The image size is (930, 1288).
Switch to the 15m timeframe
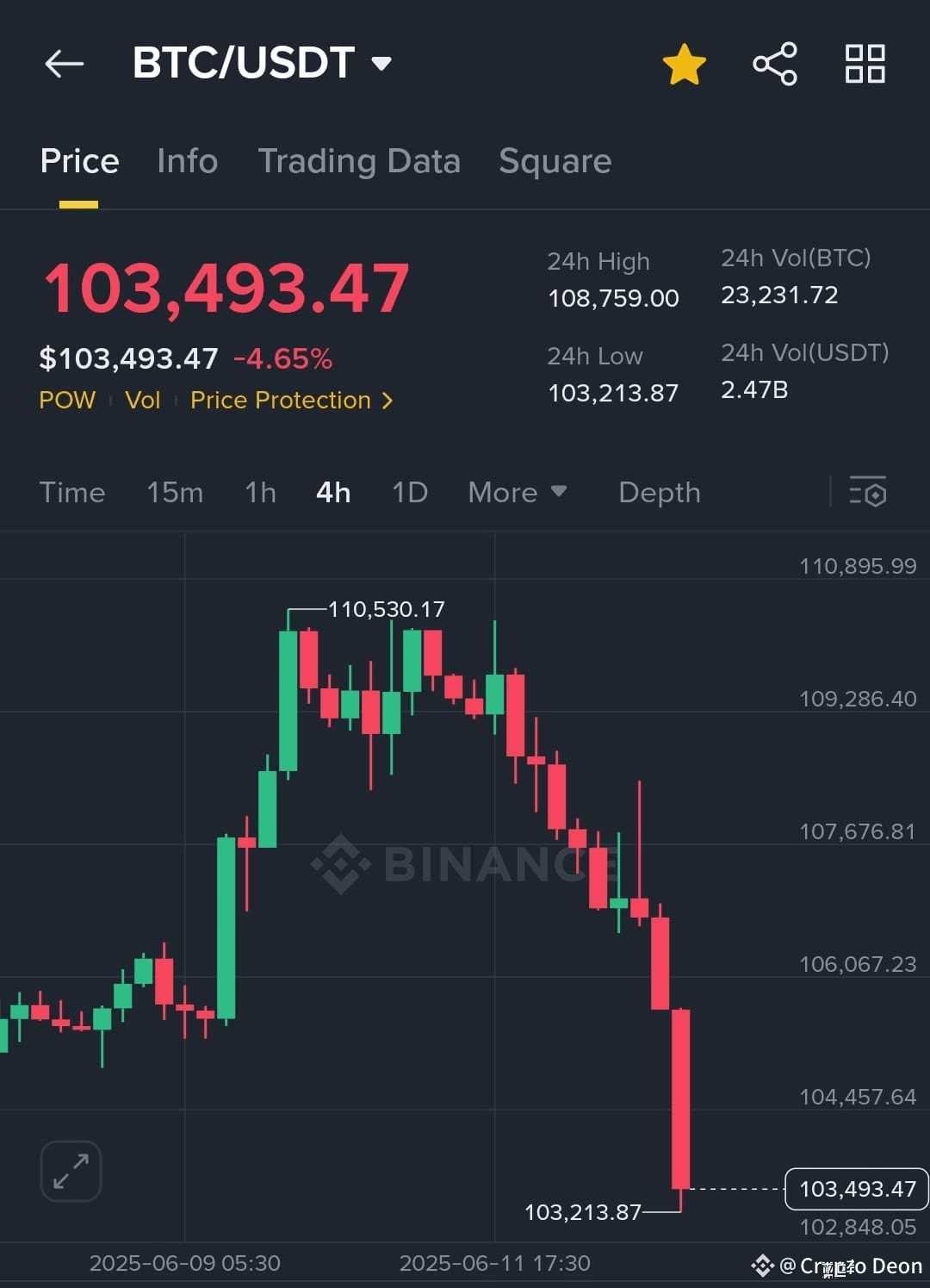coord(174,492)
